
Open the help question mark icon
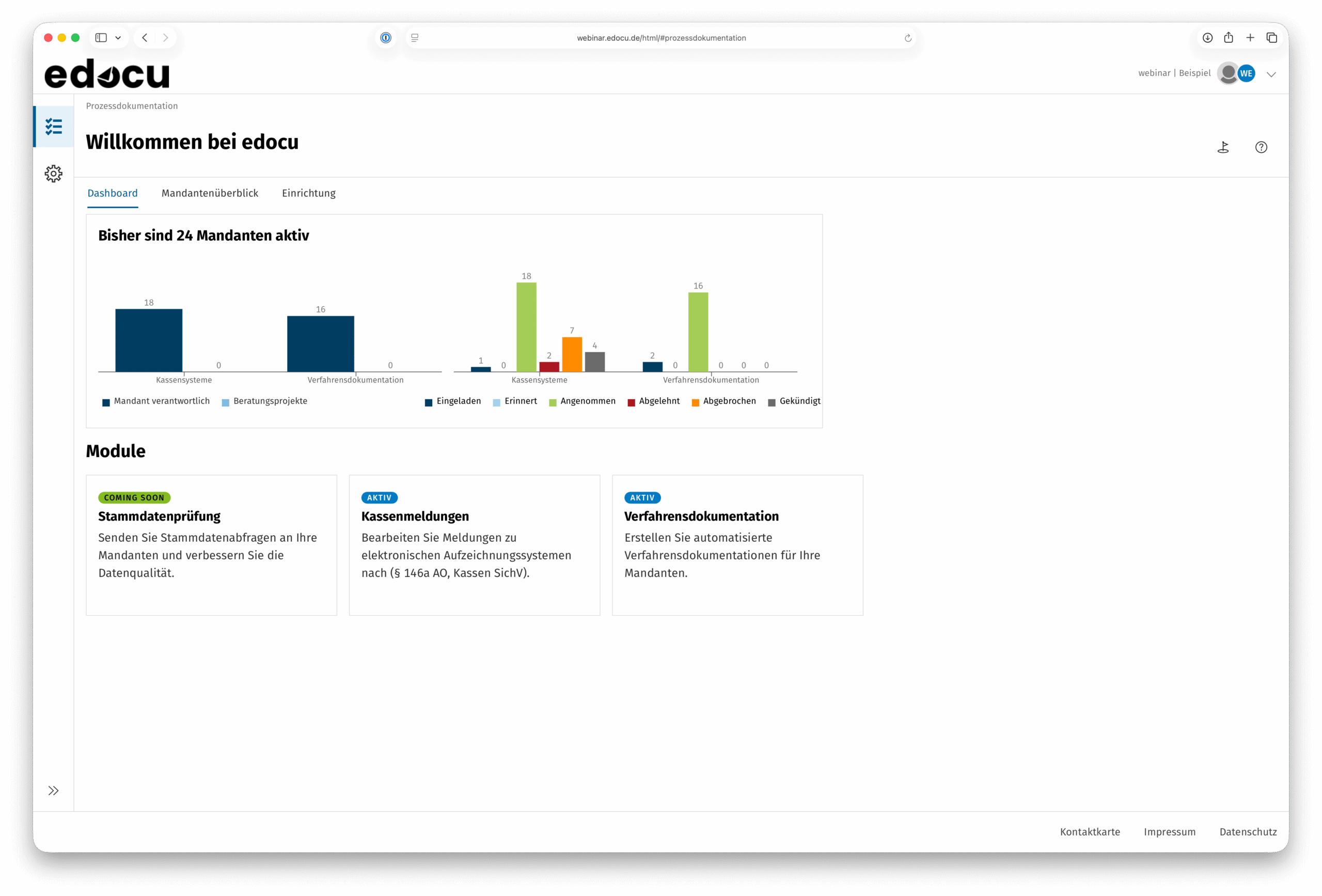pyautogui.click(x=1261, y=147)
